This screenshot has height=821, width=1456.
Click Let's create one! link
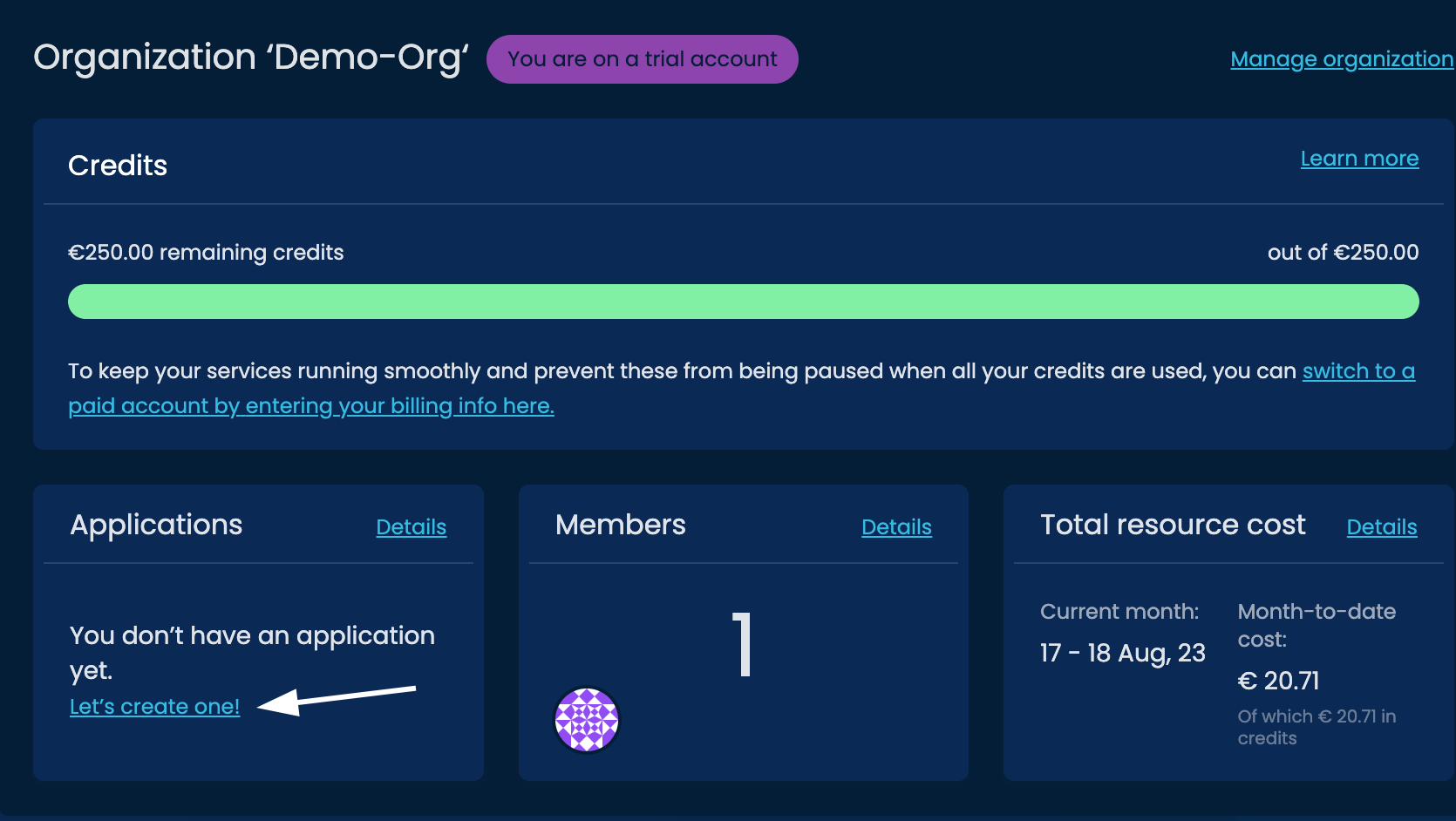(x=154, y=707)
